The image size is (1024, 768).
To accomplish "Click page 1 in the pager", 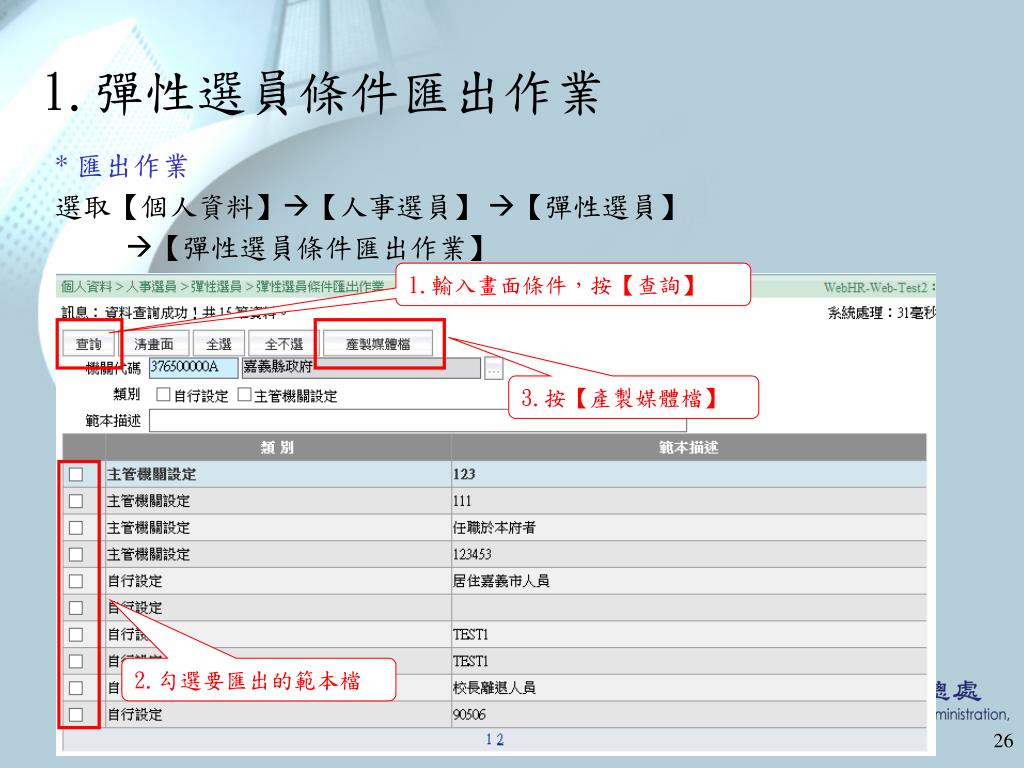I will pyautogui.click(x=488, y=739).
